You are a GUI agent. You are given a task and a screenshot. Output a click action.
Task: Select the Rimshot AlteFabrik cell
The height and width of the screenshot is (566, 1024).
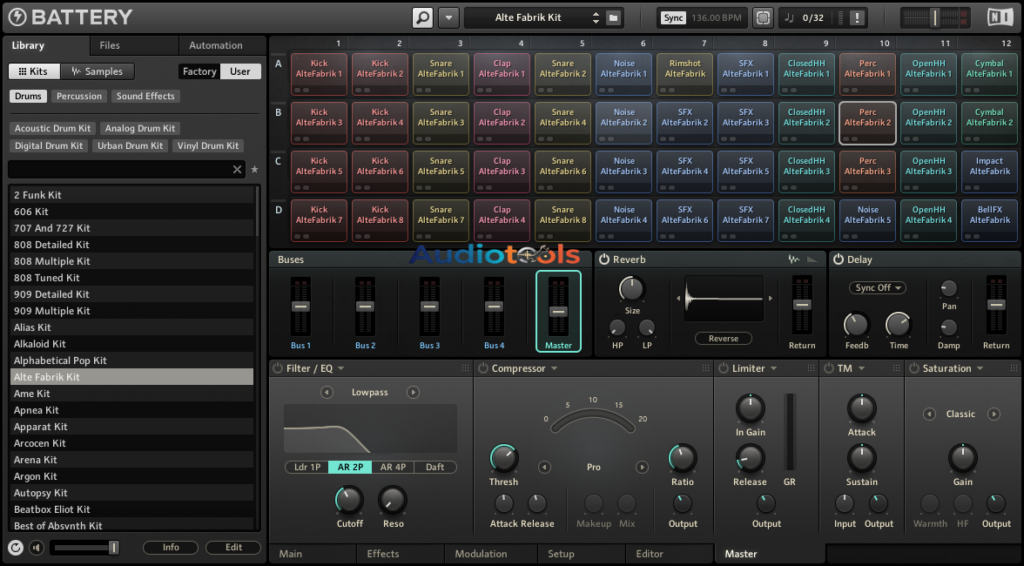(684, 74)
